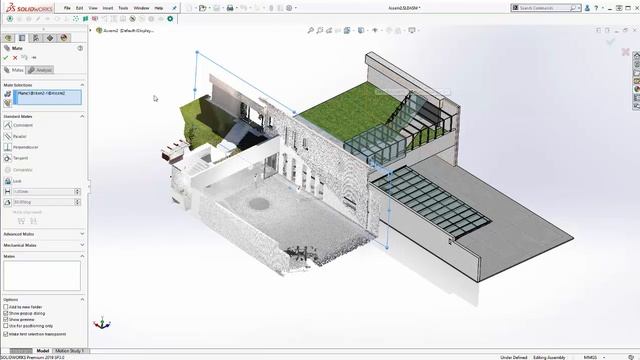This screenshot has width=640, height=360.
Task: Toggle Make first selection transparent checkbox
Action: [x=6, y=334]
